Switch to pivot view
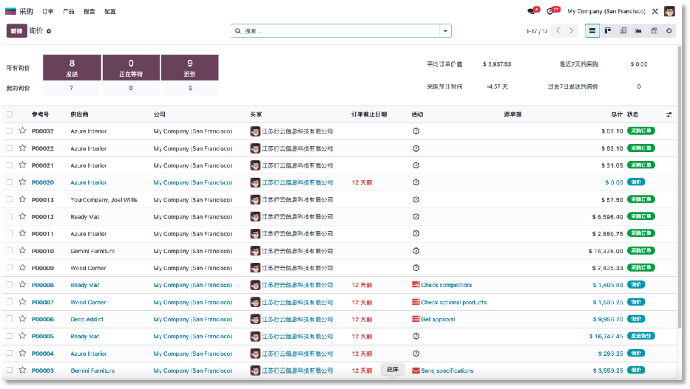This screenshot has width=690, height=389. pyautogui.click(x=623, y=31)
